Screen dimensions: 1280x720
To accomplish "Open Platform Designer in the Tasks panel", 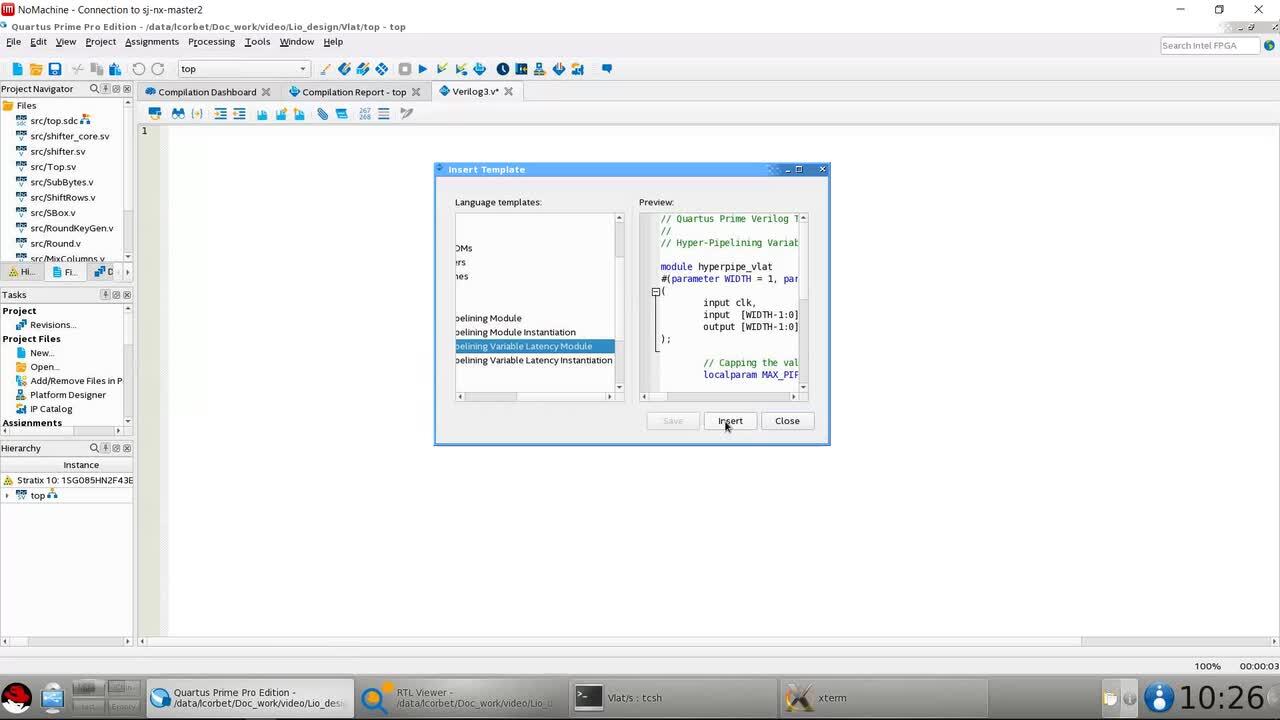I will [67, 395].
